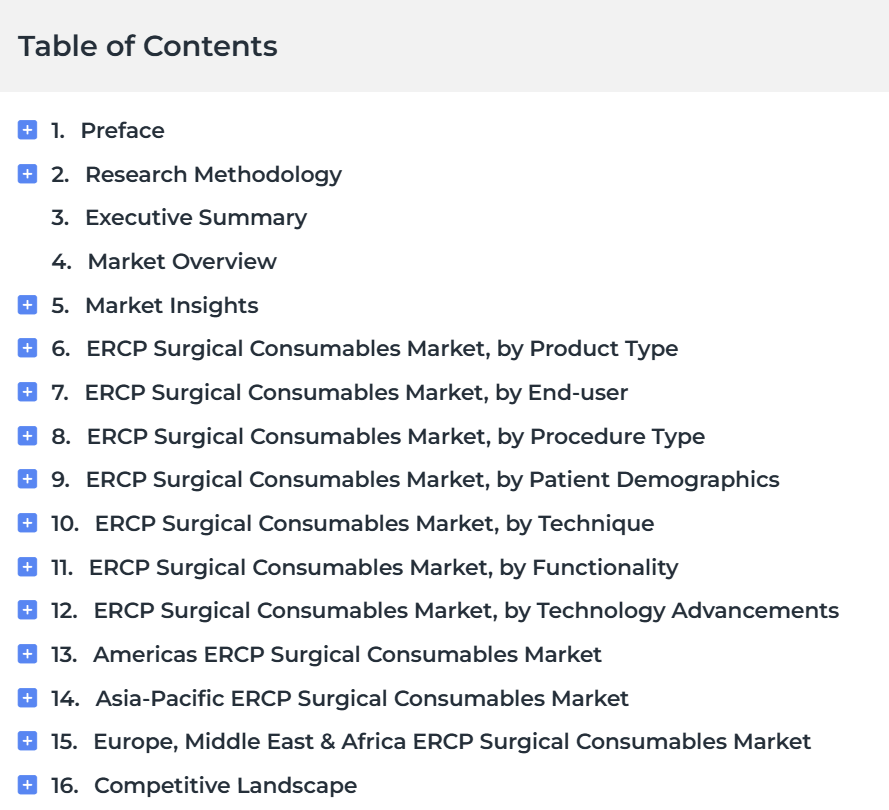Click plus icon beside by Functionality
889x810 pixels.
coord(27,566)
